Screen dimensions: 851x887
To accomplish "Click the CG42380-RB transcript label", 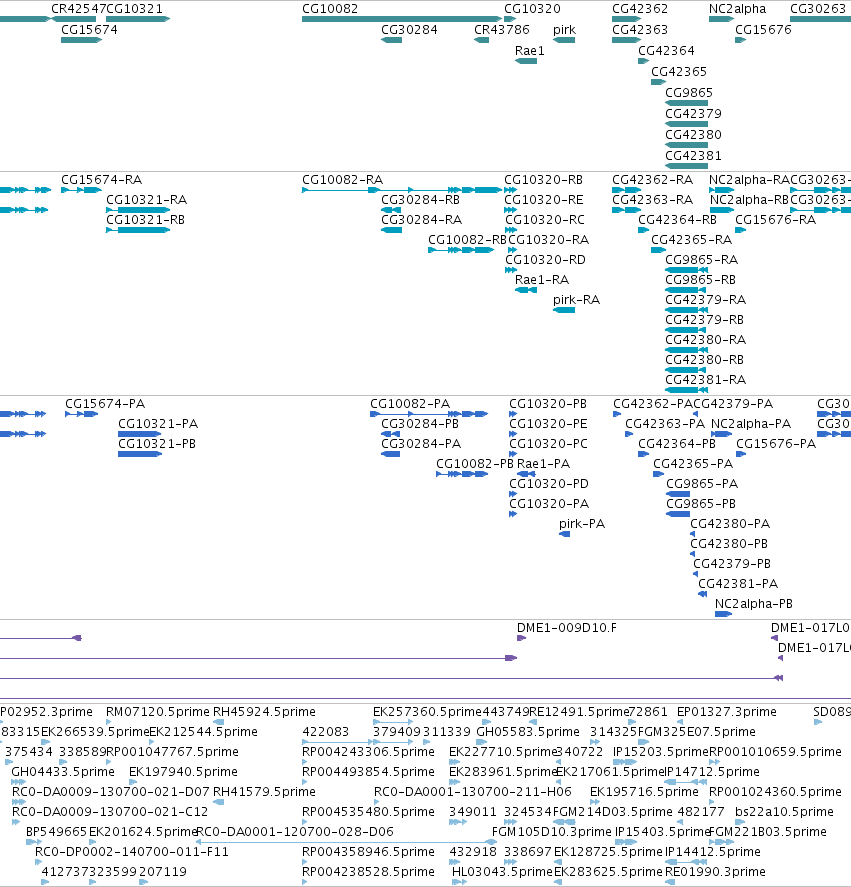I will click(x=704, y=360).
